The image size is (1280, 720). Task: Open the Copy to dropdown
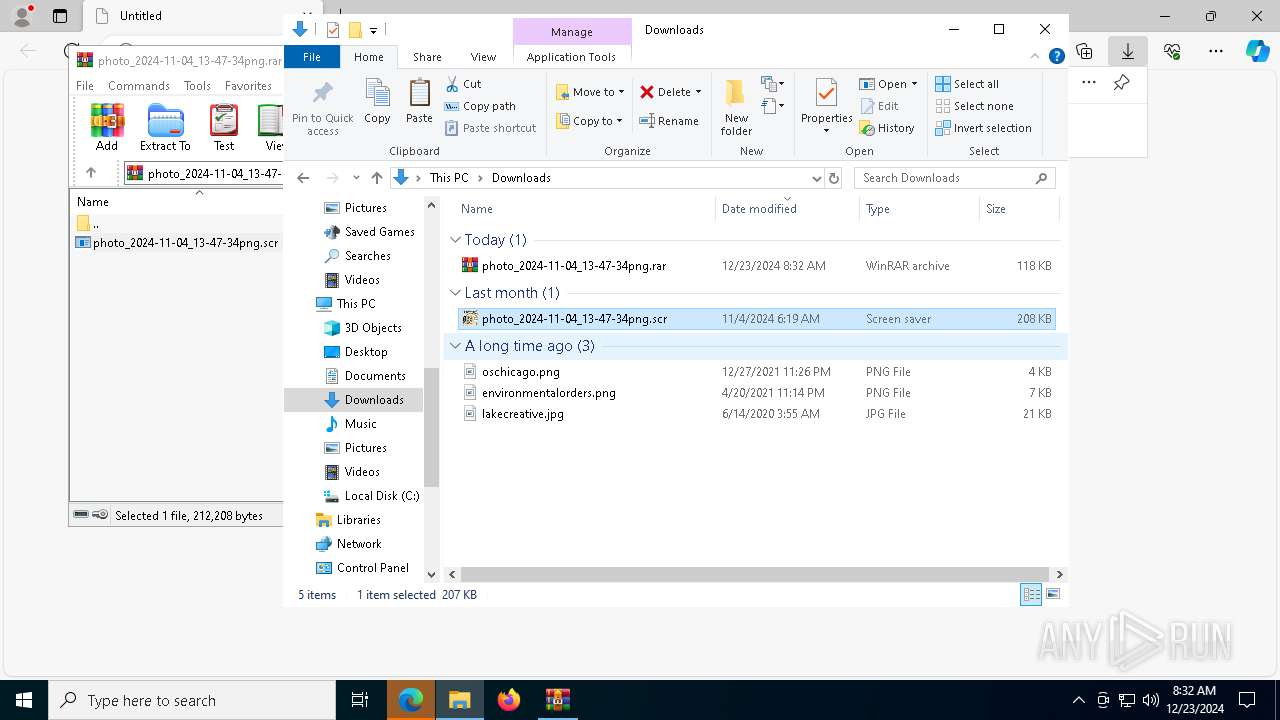tap(590, 121)
